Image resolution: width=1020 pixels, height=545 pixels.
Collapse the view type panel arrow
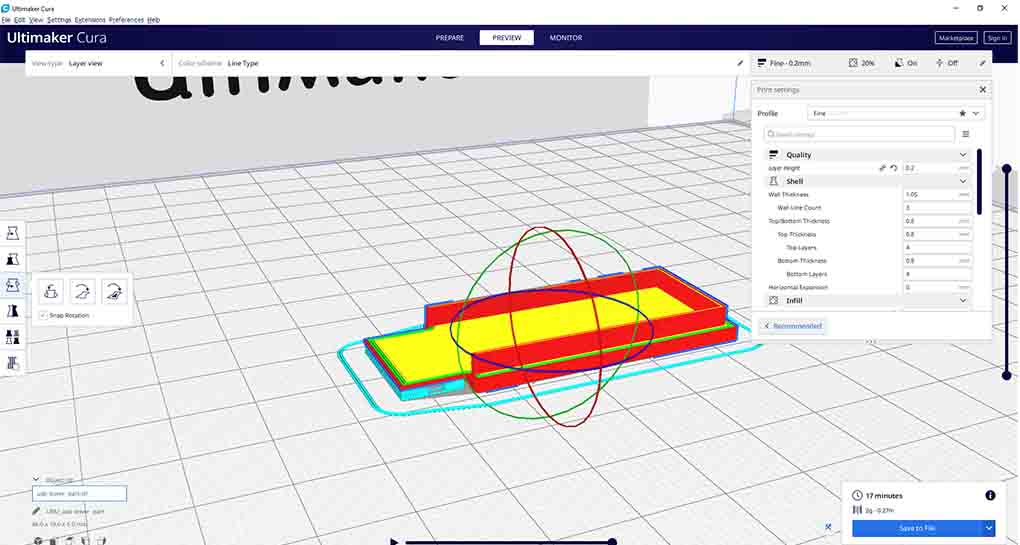(x=162, y=63)
